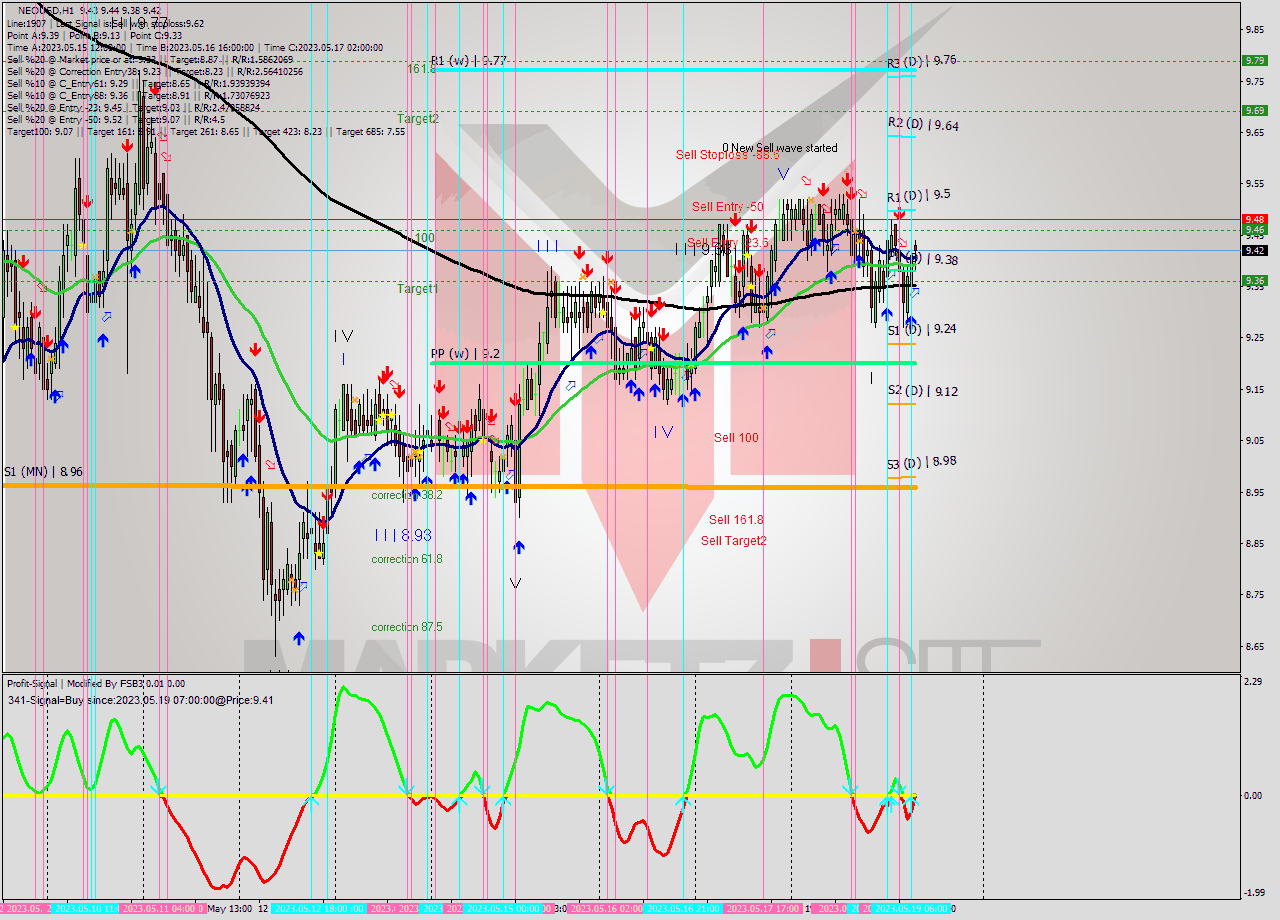Viewport: 1280px width, 920px height.
Task: Click the '0 New Sell wave started' annotation
Action: (x=780, y=148)
